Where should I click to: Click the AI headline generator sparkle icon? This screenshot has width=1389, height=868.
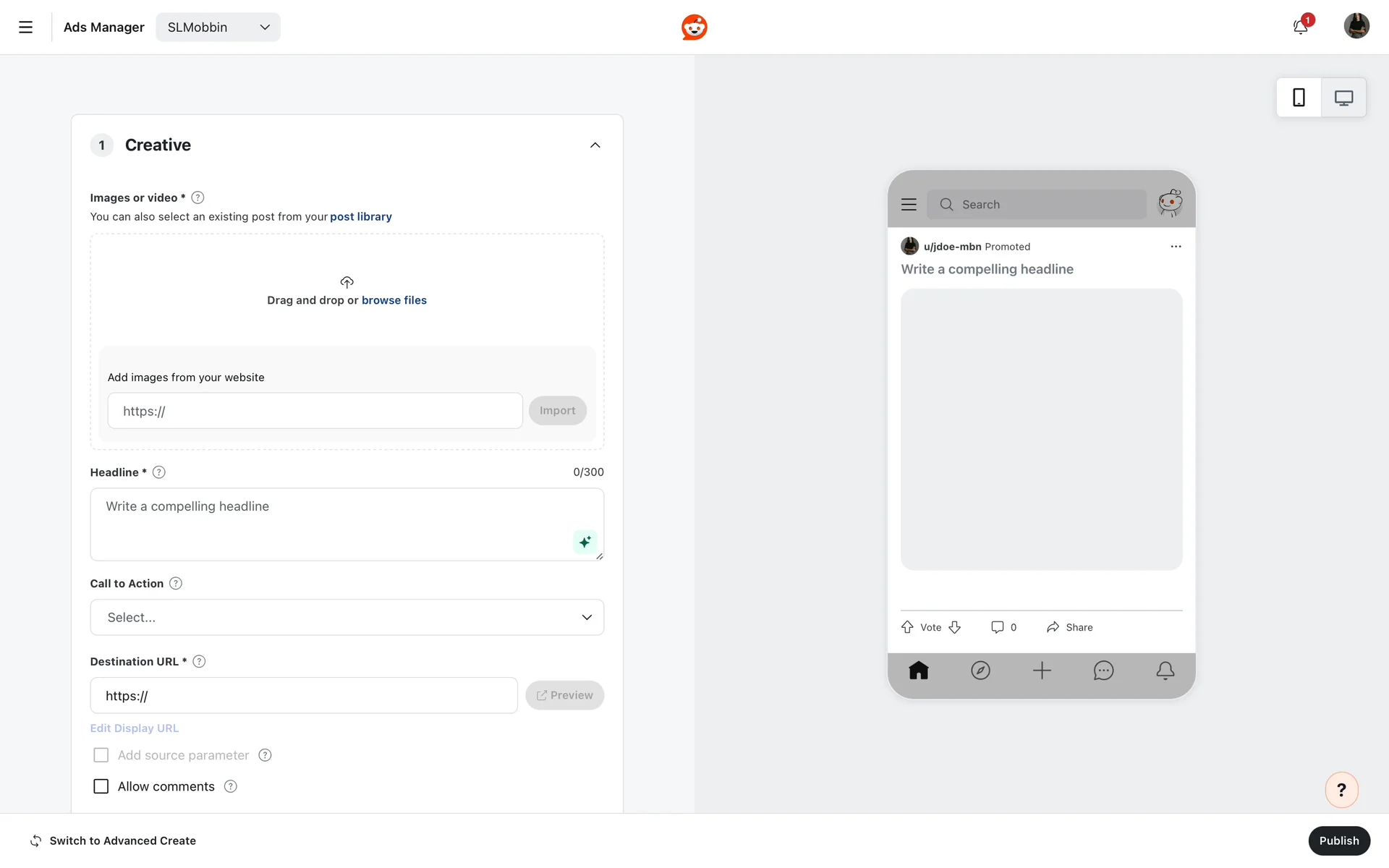pyautogui.click(x=585, y=542)
